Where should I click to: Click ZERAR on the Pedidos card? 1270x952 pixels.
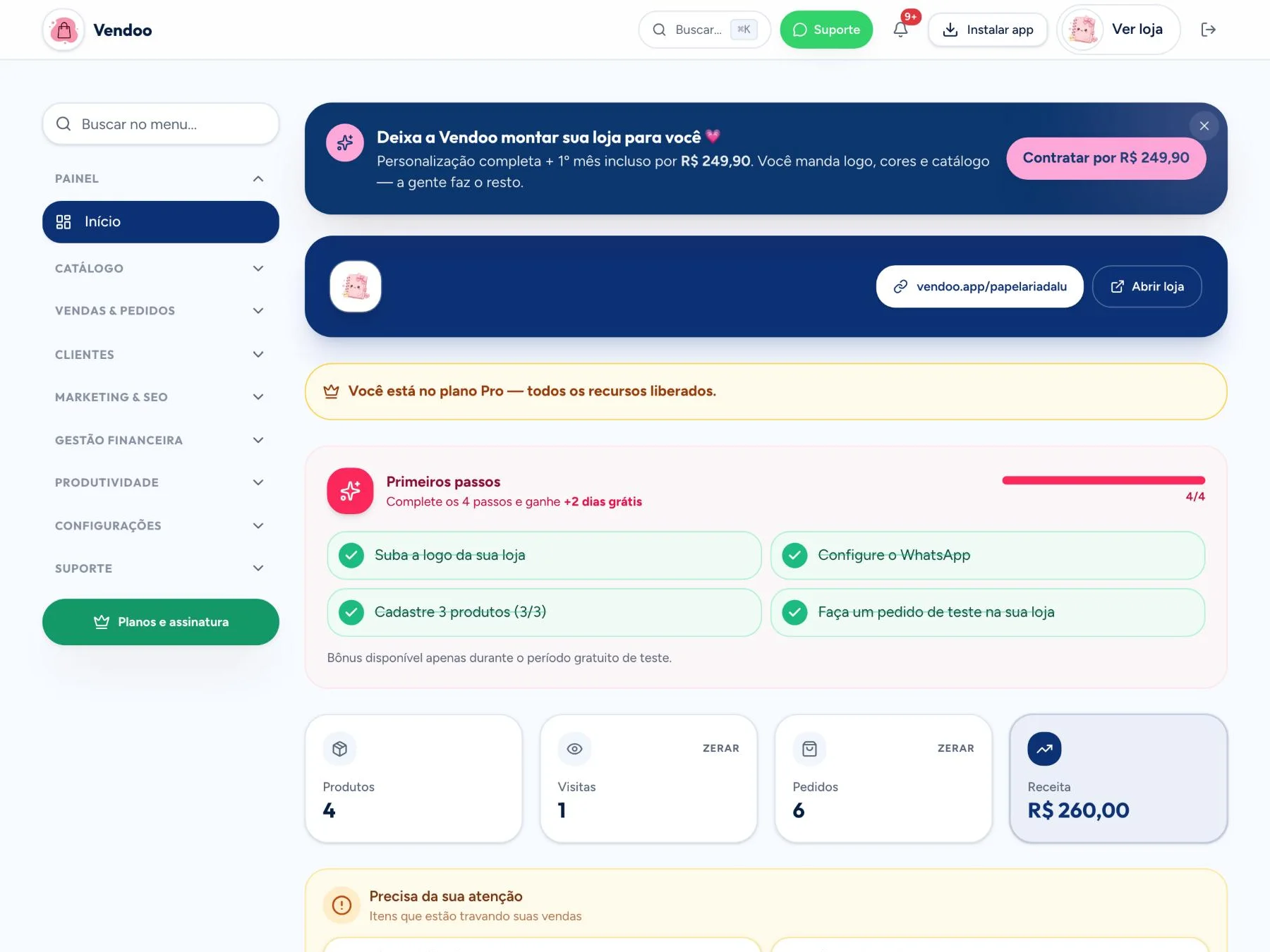coord(956,748)
